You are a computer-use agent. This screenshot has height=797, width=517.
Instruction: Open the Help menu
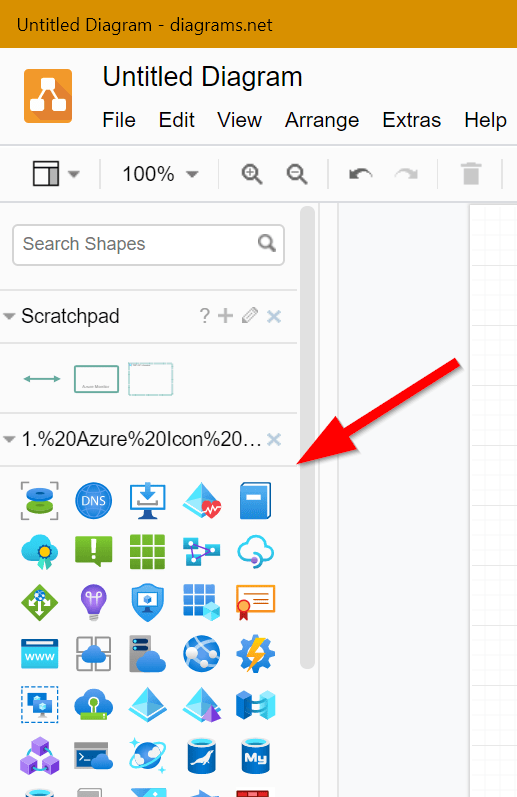coord(485,120)
